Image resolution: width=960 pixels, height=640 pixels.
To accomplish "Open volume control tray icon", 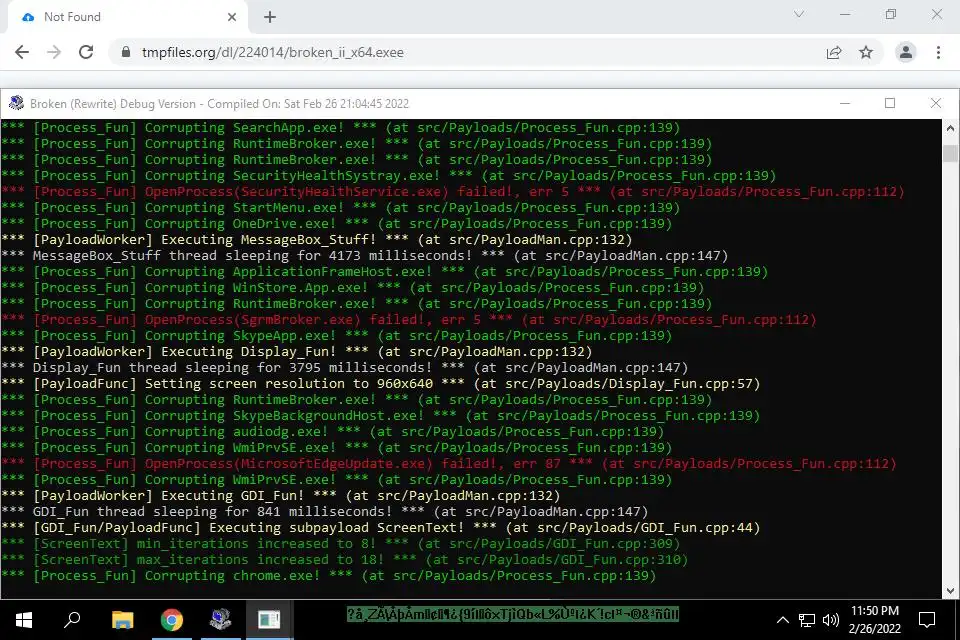I will click(x=830, y=620).
